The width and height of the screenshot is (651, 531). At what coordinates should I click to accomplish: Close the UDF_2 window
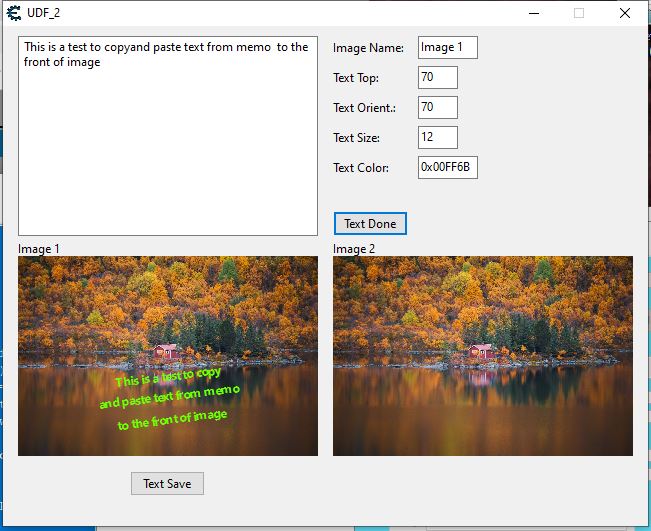pos(624,13)
